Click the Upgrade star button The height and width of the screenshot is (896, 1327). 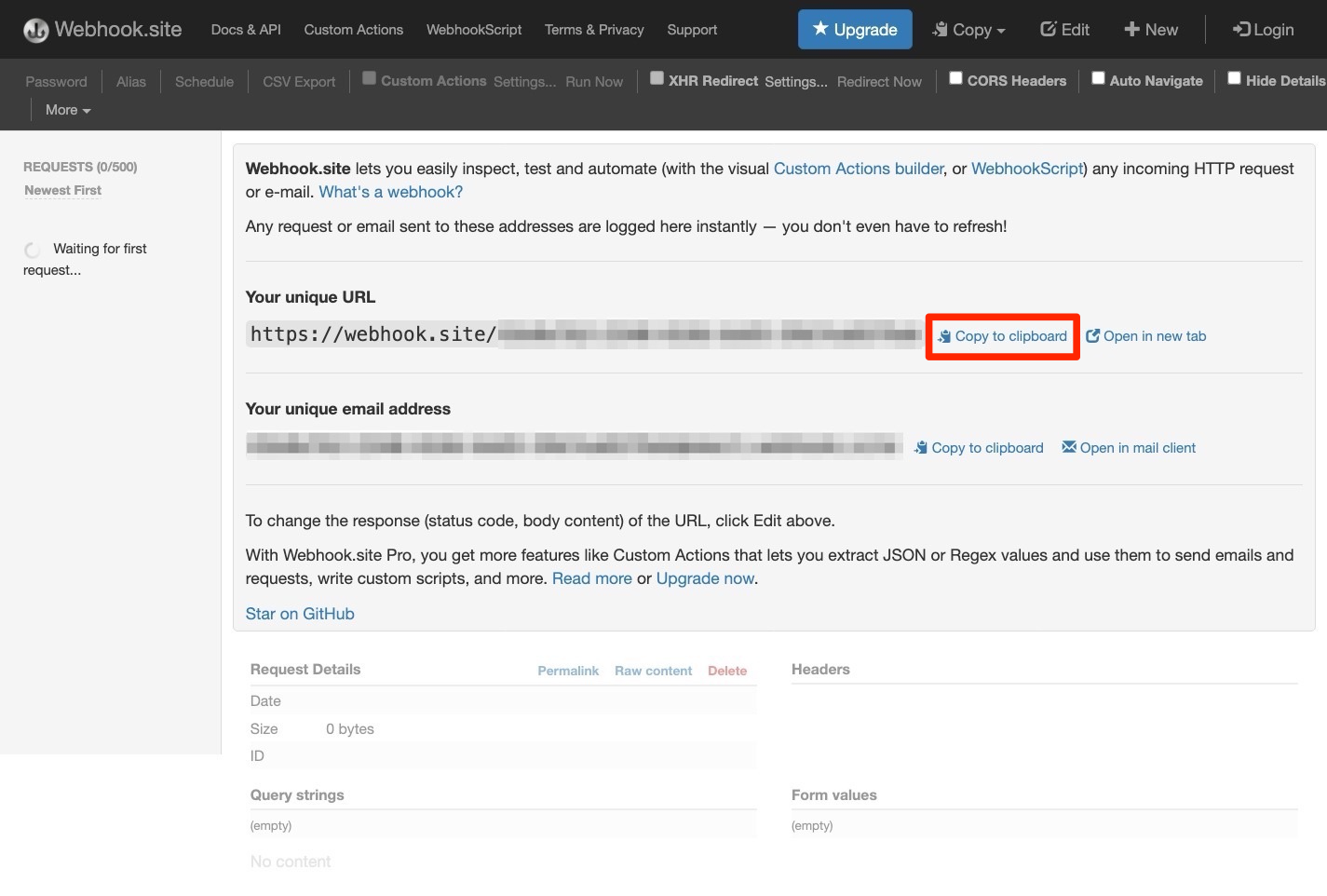[x=855, y=30]
